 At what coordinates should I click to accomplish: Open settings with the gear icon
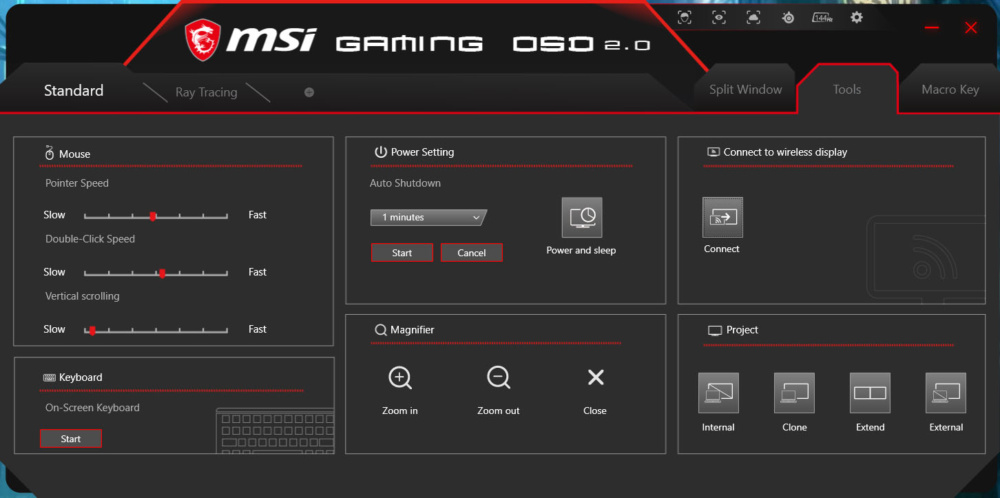tap(857, 18)
